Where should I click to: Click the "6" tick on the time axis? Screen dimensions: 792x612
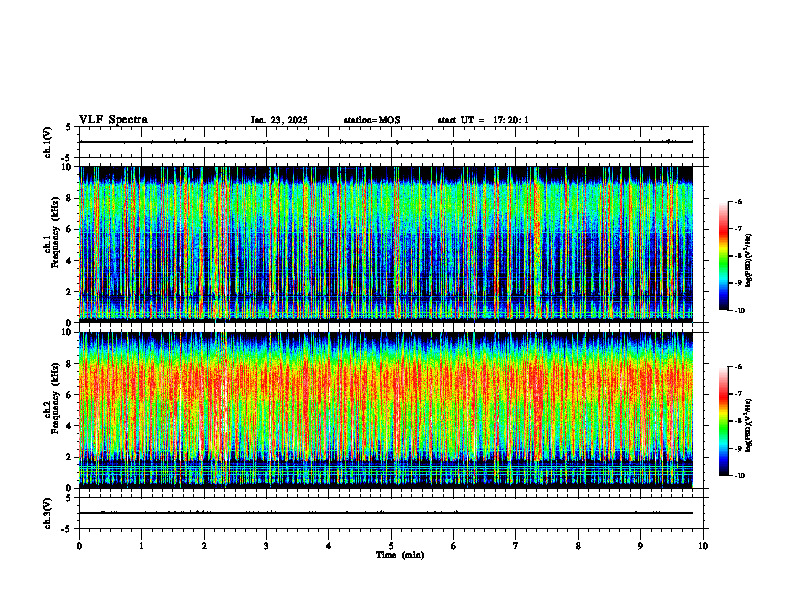point(454,546)
